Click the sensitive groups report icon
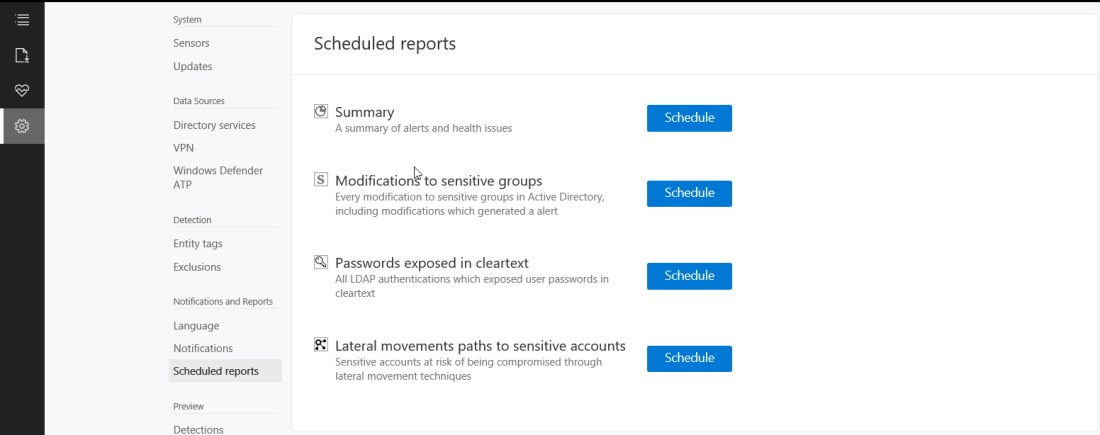 pos(321,180)
